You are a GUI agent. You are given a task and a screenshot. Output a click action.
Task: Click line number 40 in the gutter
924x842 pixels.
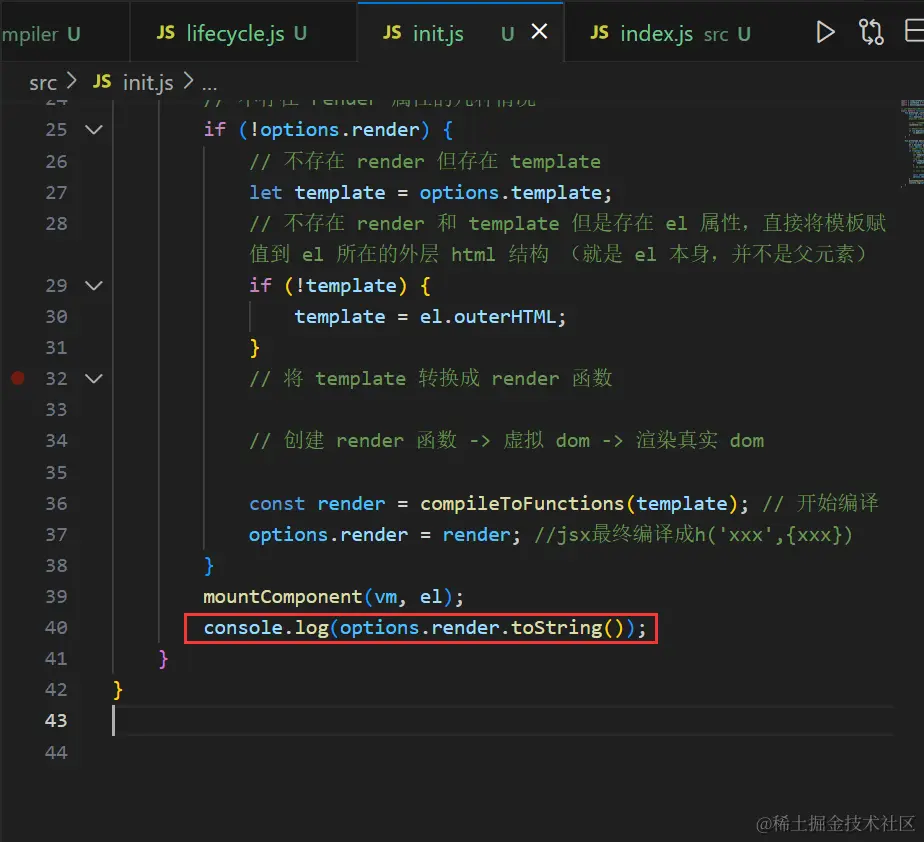pos(56,628)
